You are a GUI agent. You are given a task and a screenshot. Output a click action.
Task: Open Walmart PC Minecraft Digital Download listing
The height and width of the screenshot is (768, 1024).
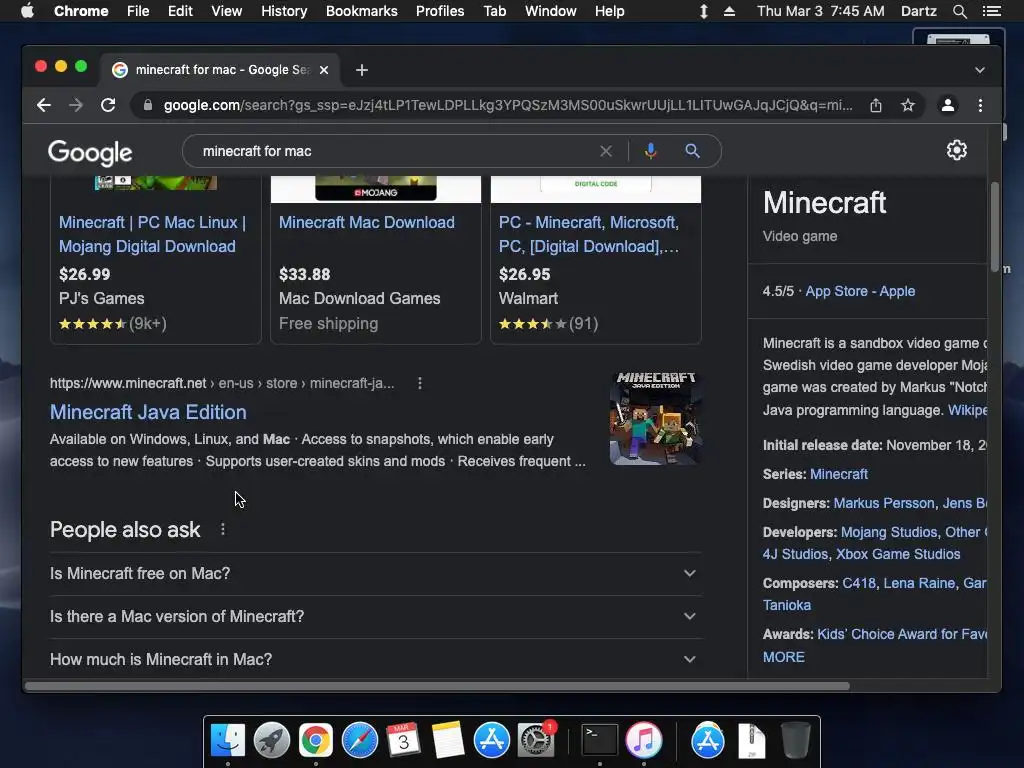point(588,234)
